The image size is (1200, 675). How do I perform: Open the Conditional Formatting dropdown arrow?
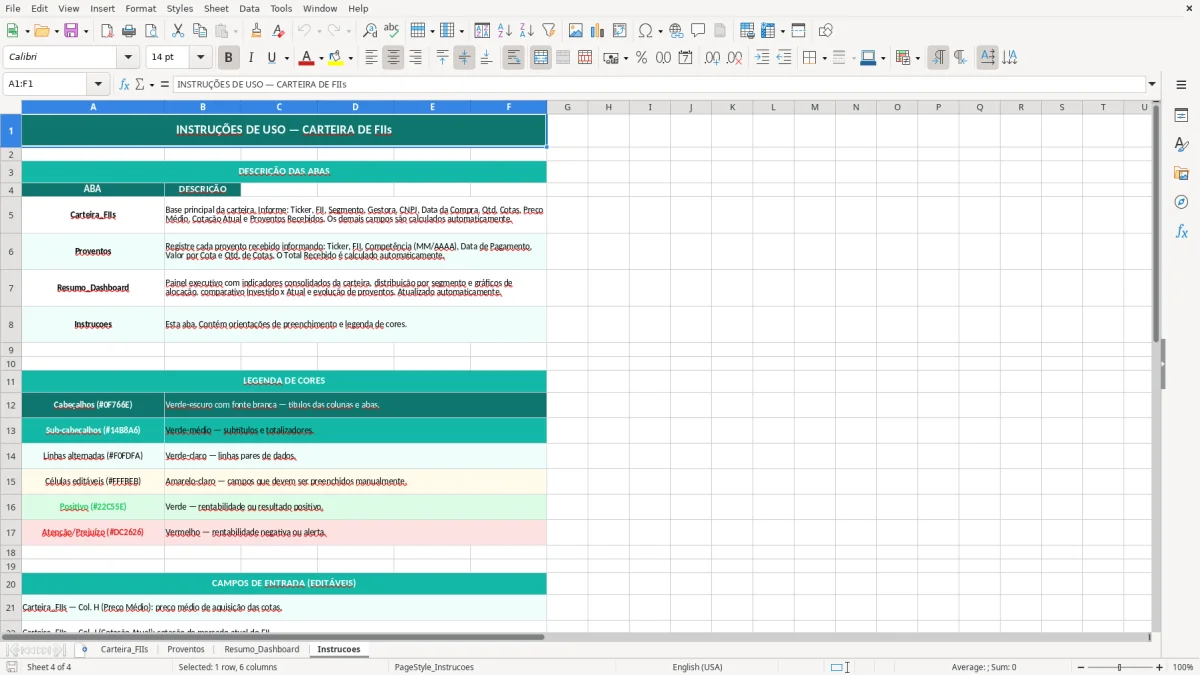pos(917,58)
